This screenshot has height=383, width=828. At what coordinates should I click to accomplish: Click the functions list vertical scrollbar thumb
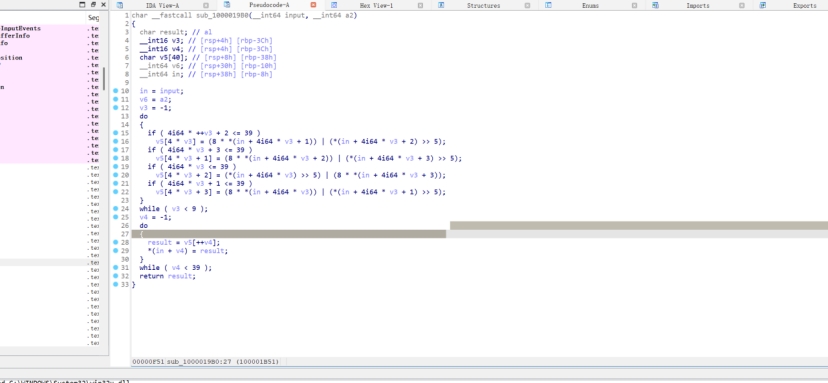[x=105, y=78]
